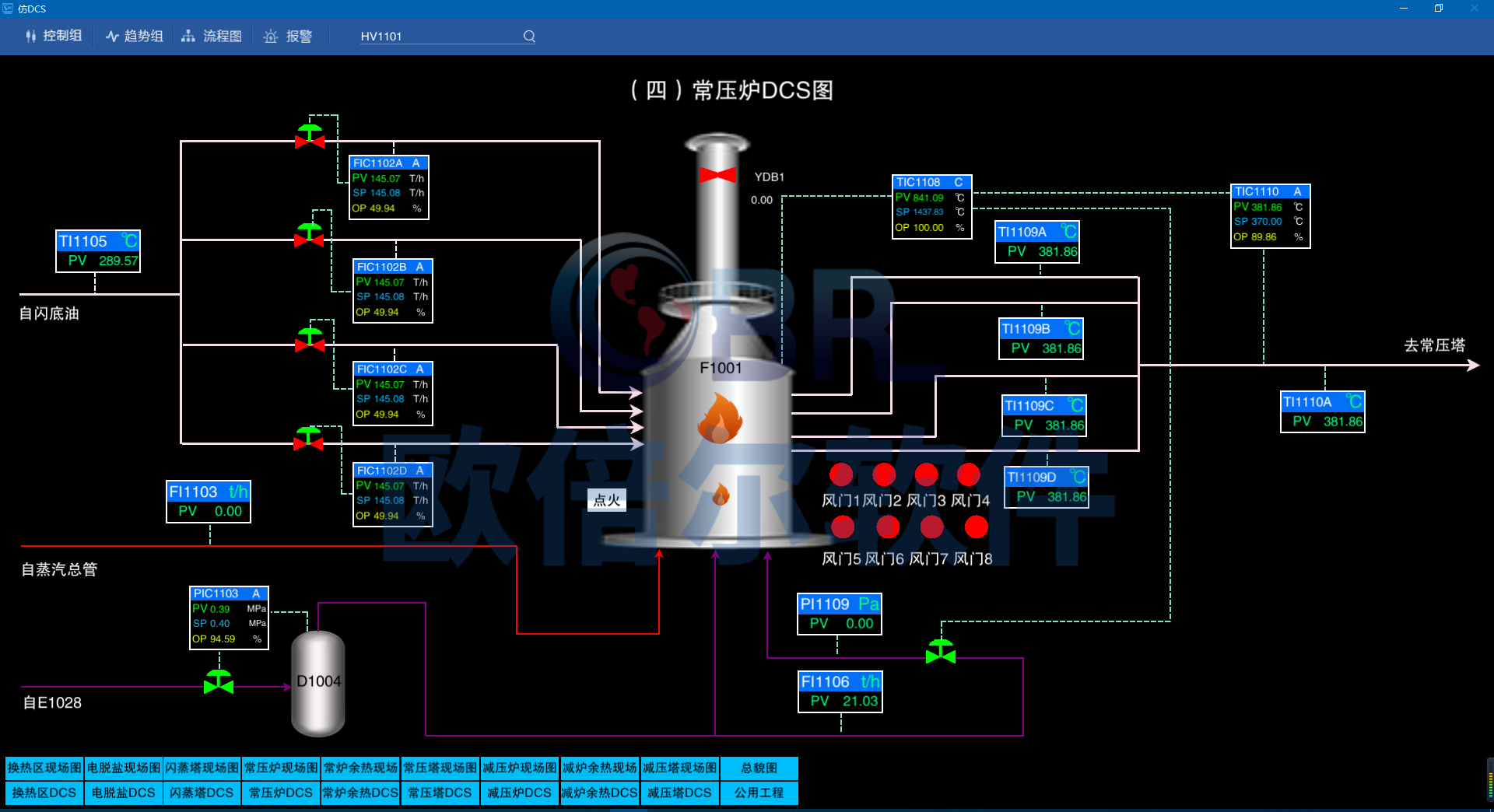
Task: Open the 减炉余热DCS page
Action: point(600,793)
